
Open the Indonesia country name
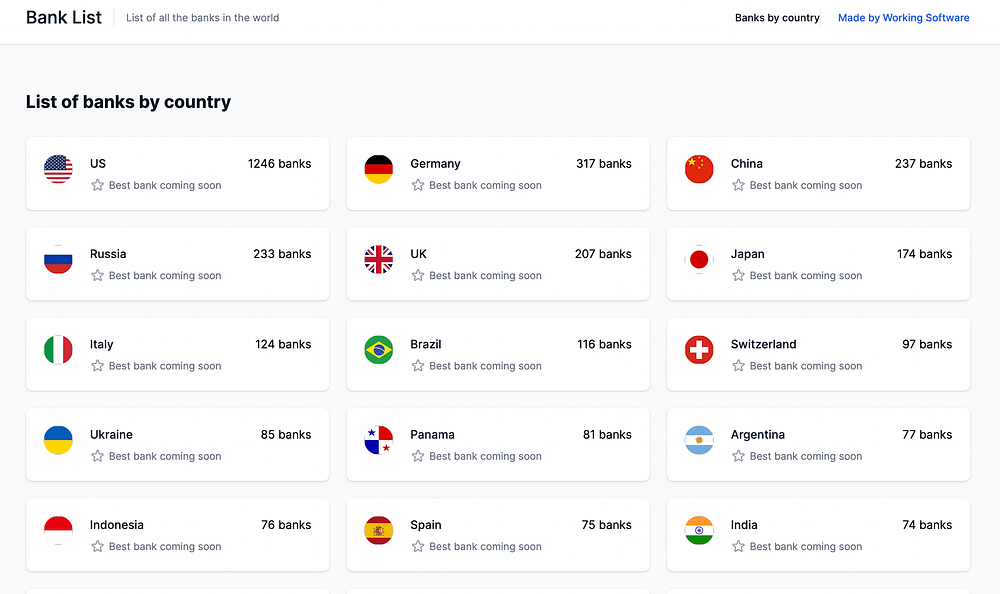pos(116,525)
